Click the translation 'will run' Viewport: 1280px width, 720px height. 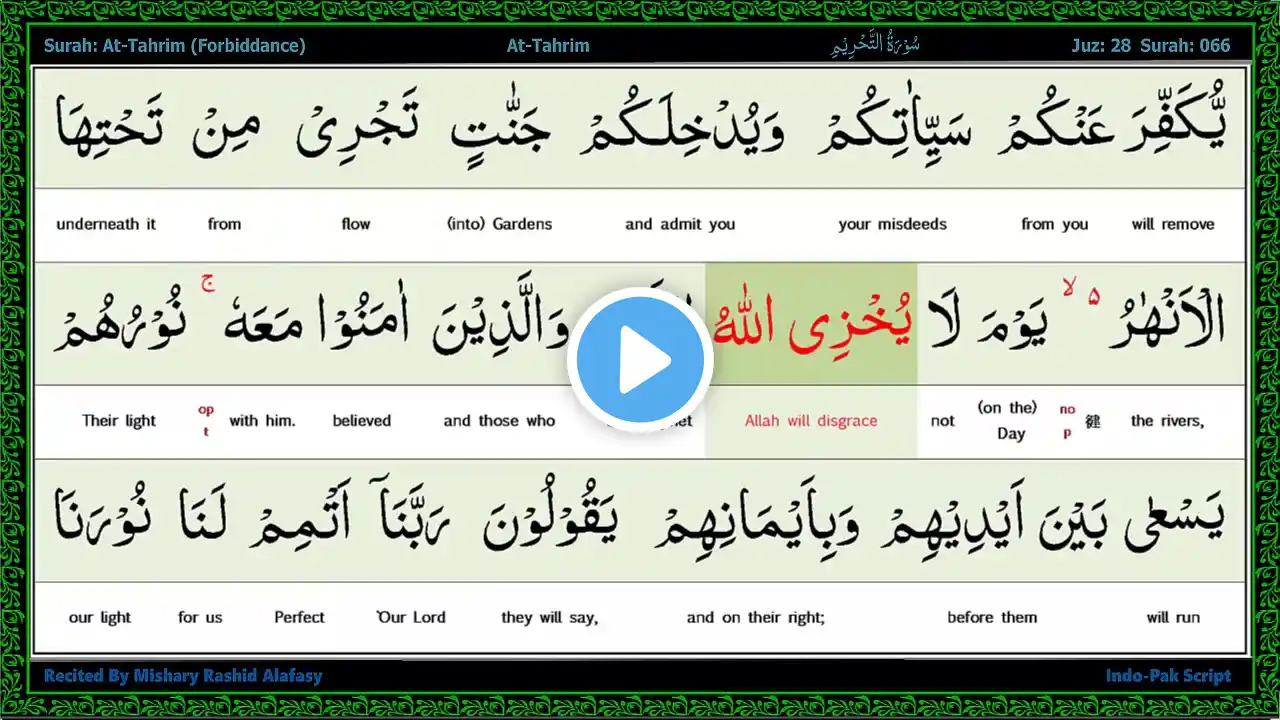click(1173, 617)
